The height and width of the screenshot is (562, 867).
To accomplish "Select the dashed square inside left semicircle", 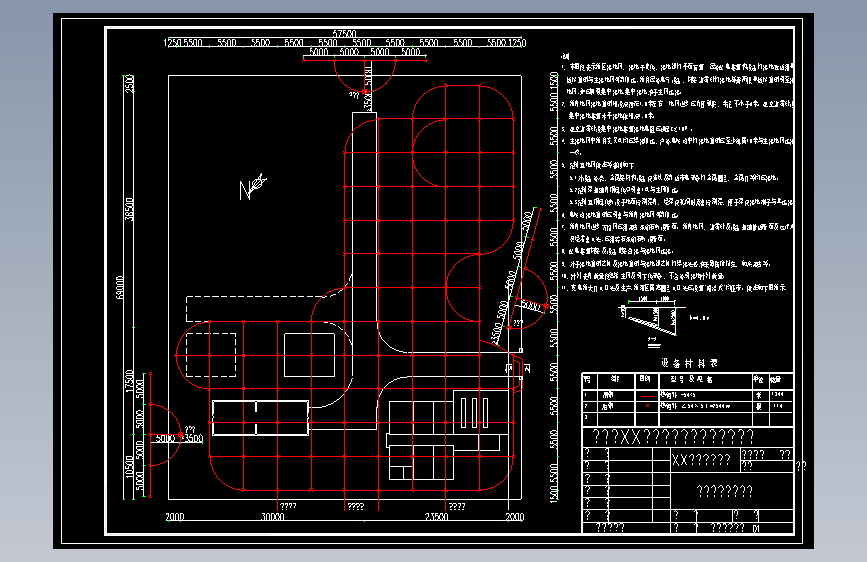I will pos(211,355).
